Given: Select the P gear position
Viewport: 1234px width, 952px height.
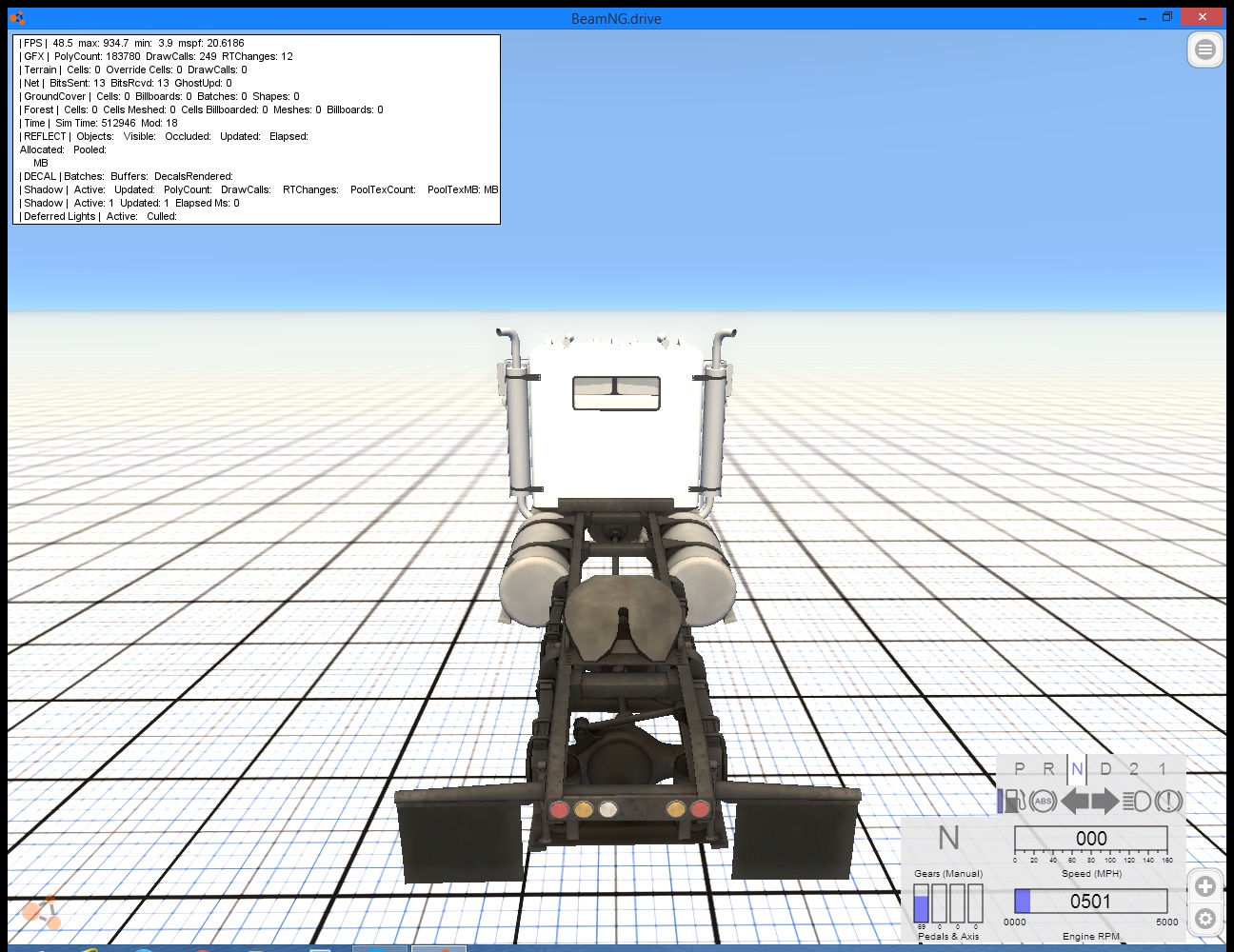Looking at the screenshot, I should [1020, 768].
